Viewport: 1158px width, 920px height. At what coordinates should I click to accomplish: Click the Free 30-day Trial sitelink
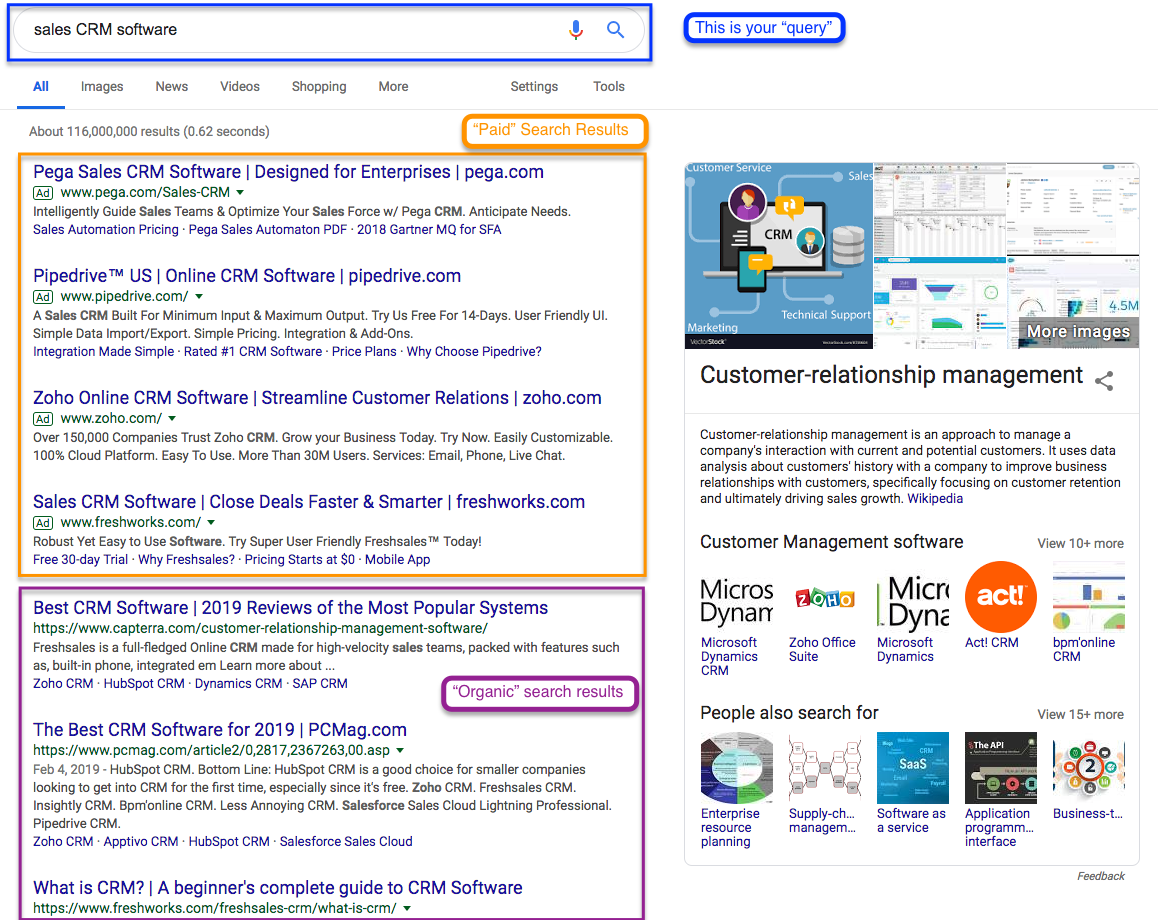pos(80,560)
